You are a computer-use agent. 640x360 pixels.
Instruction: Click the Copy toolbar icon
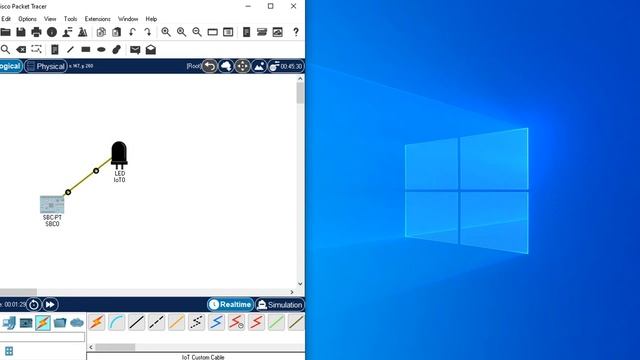point(101,32)
